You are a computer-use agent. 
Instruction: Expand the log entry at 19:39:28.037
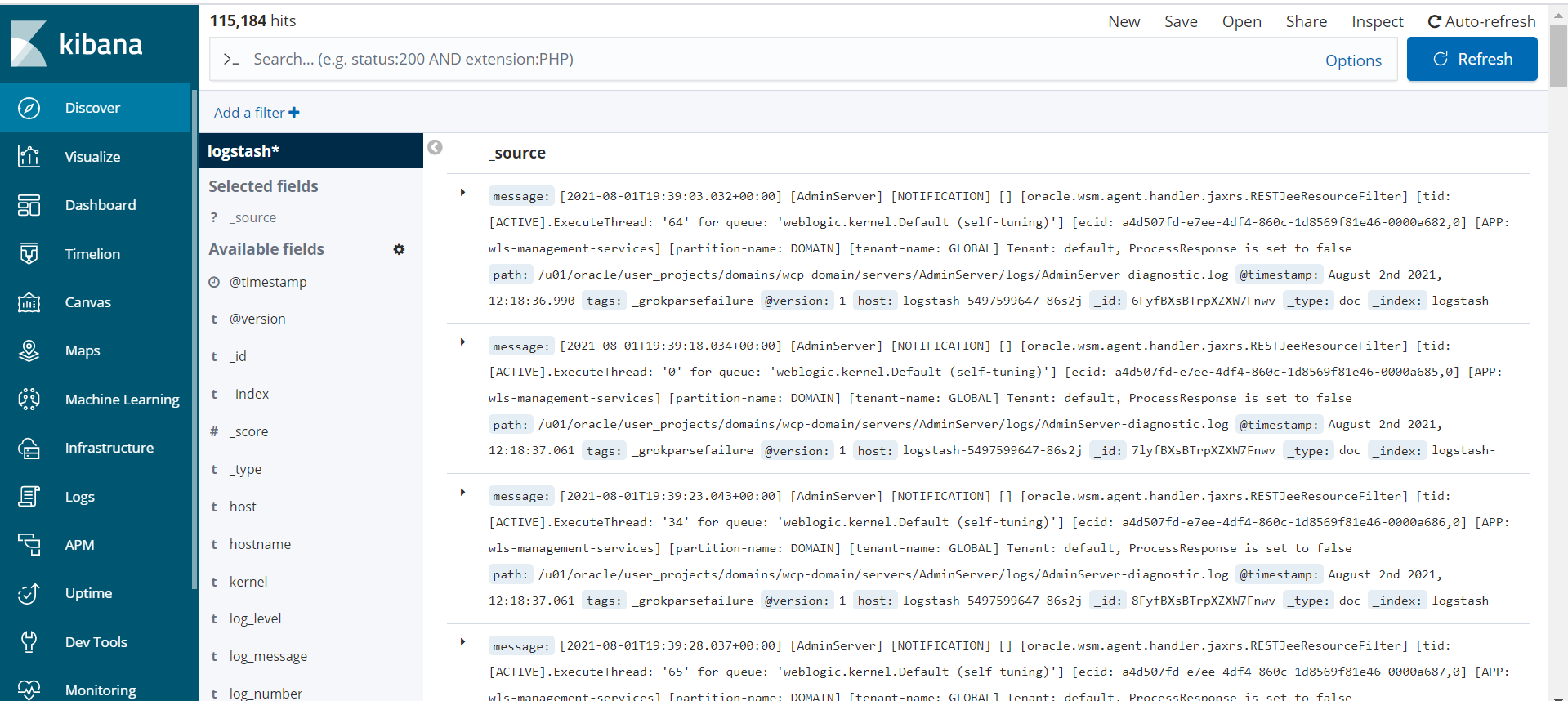[462, 642]
